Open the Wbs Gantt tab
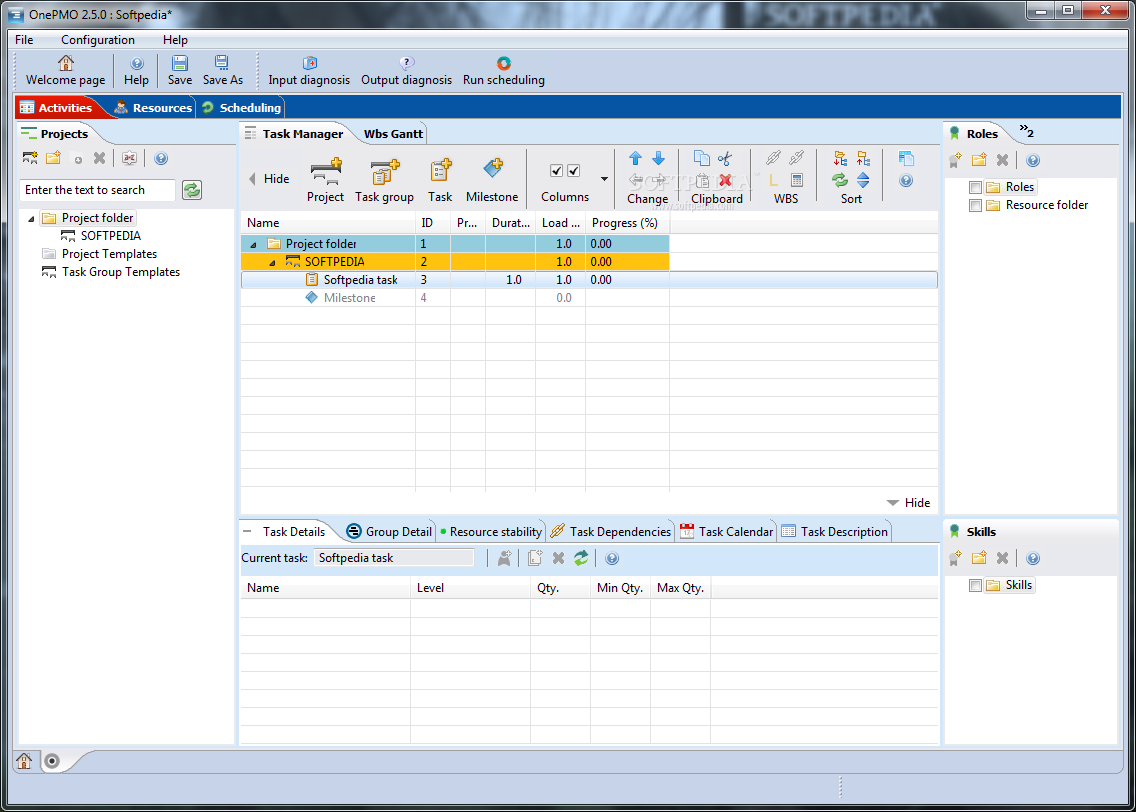The image size is (1136, 812). pyautogui.click(x=393, y=134)
